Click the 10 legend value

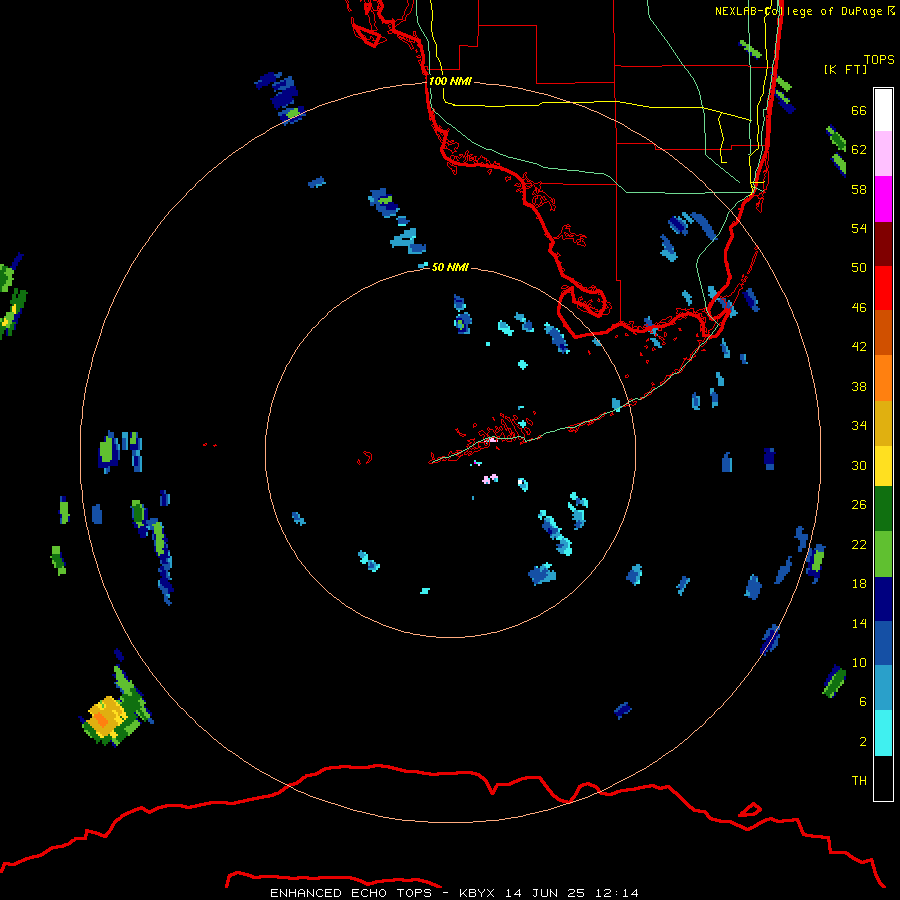(x=859, y=662)
